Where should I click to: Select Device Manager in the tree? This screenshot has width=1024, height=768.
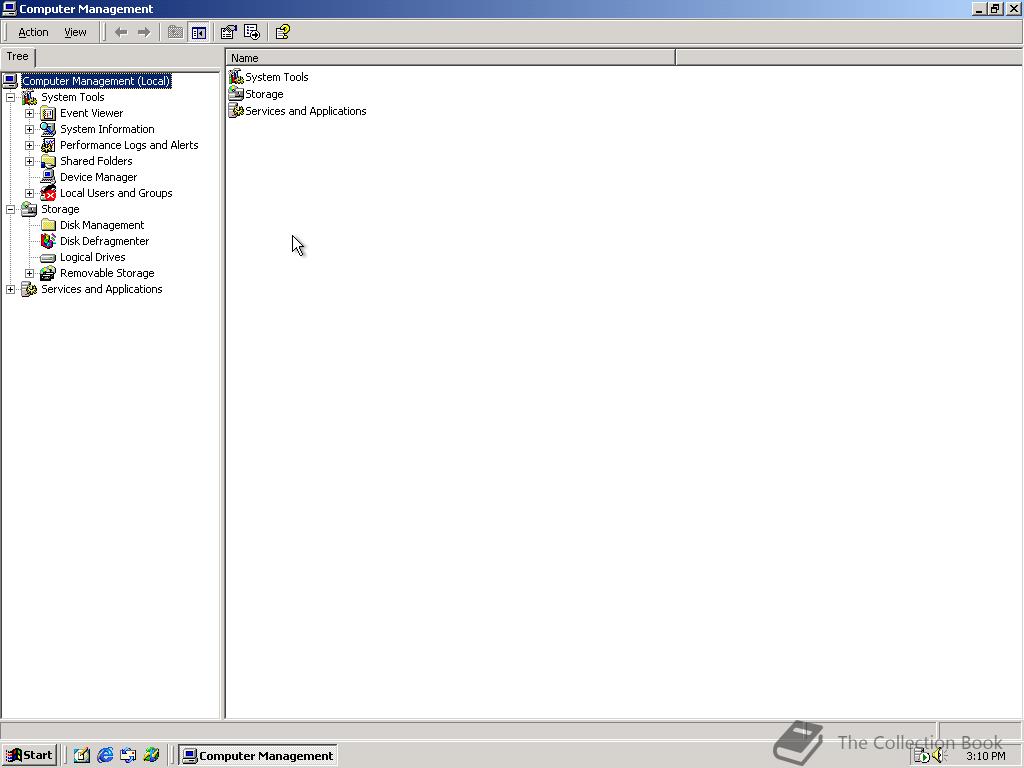coord(99,177)
